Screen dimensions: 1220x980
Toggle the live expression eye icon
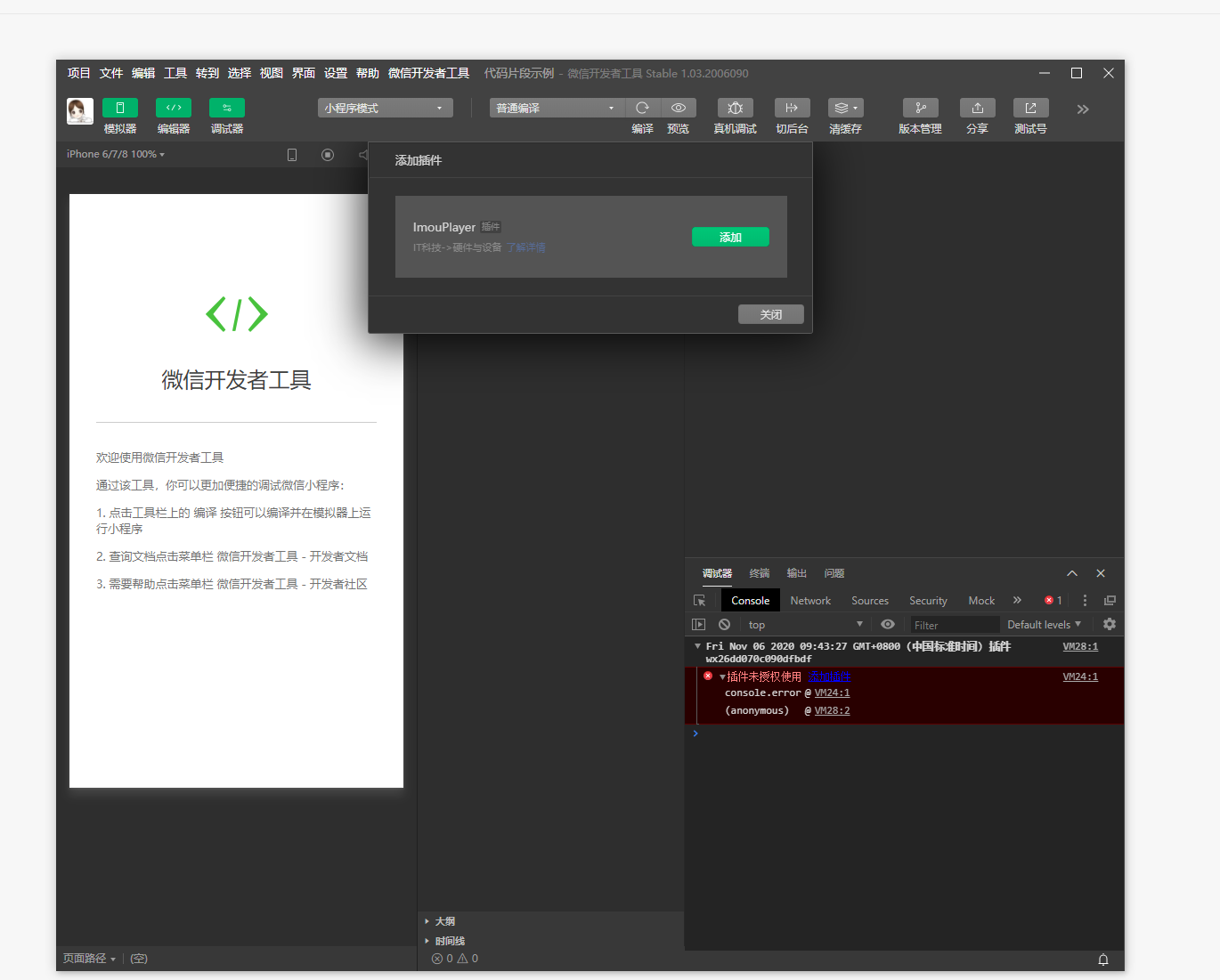[x=888, y=624]
